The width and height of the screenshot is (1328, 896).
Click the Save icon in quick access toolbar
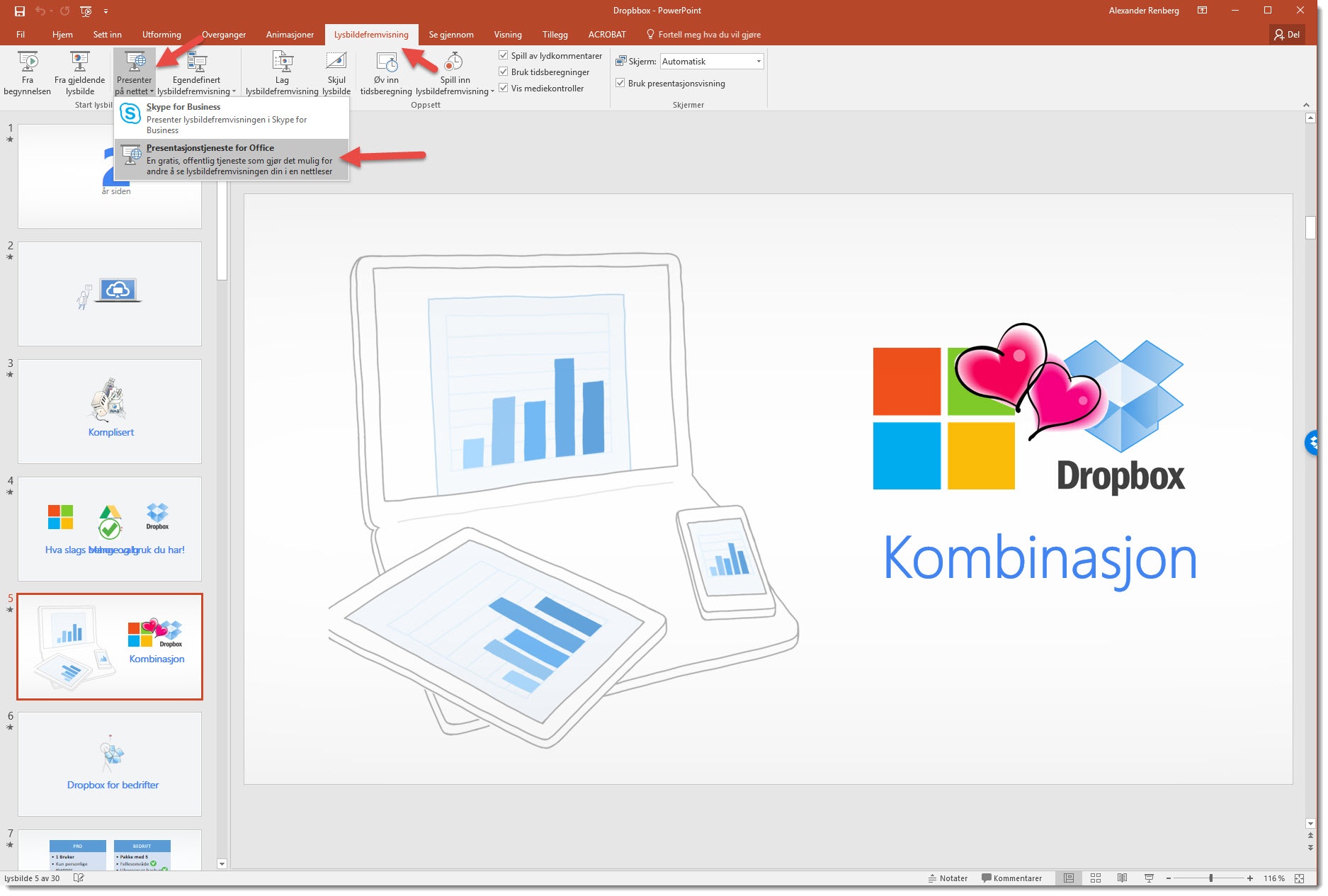pyautogui.click(x=20, y=11)
